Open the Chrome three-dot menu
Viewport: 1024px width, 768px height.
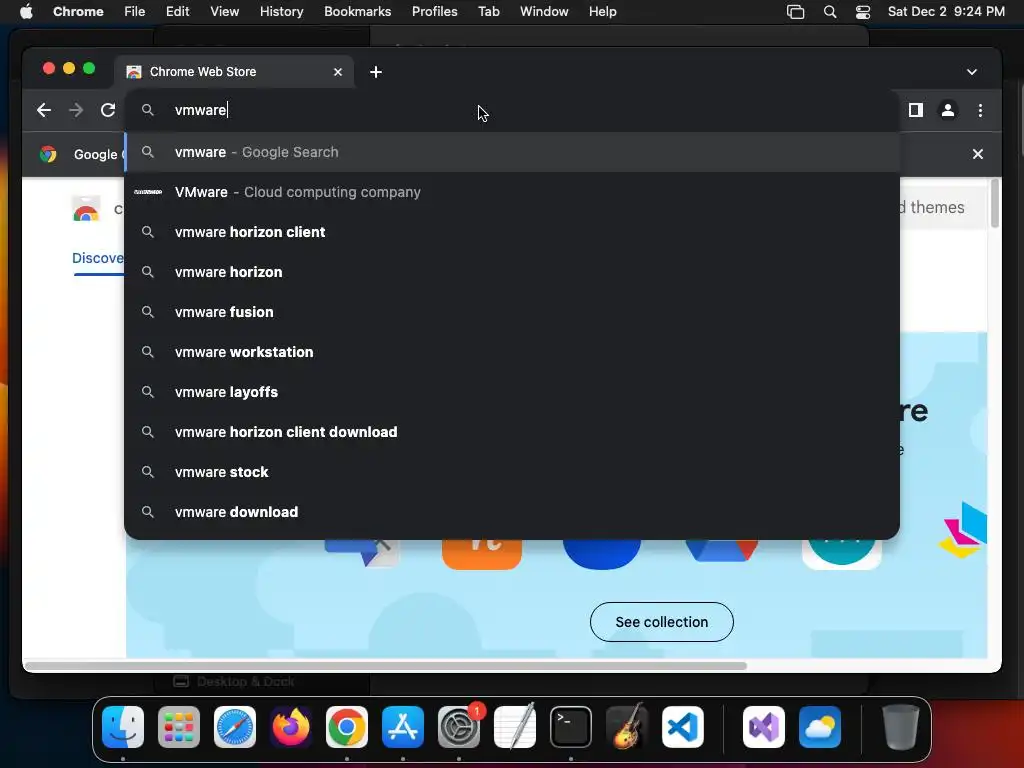pos(980,110)
